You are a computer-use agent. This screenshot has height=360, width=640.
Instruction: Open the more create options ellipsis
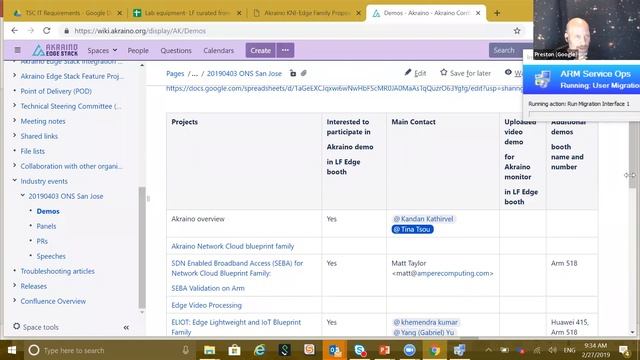[285, 50]
